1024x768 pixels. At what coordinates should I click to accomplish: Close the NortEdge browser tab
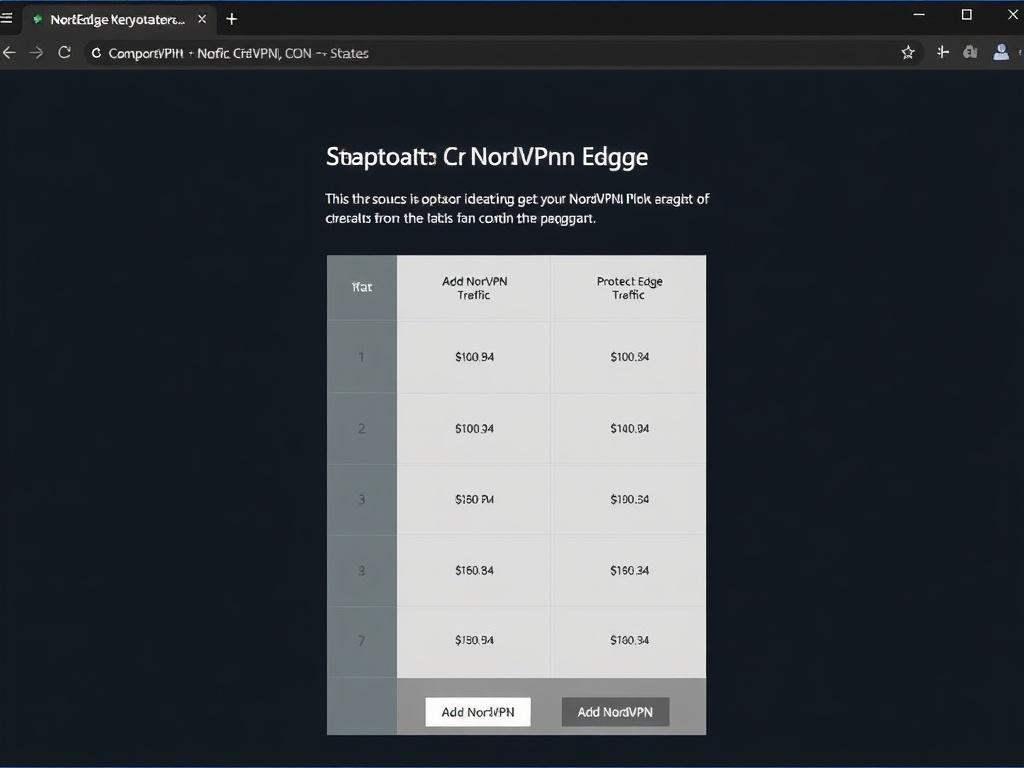(202, 20)
